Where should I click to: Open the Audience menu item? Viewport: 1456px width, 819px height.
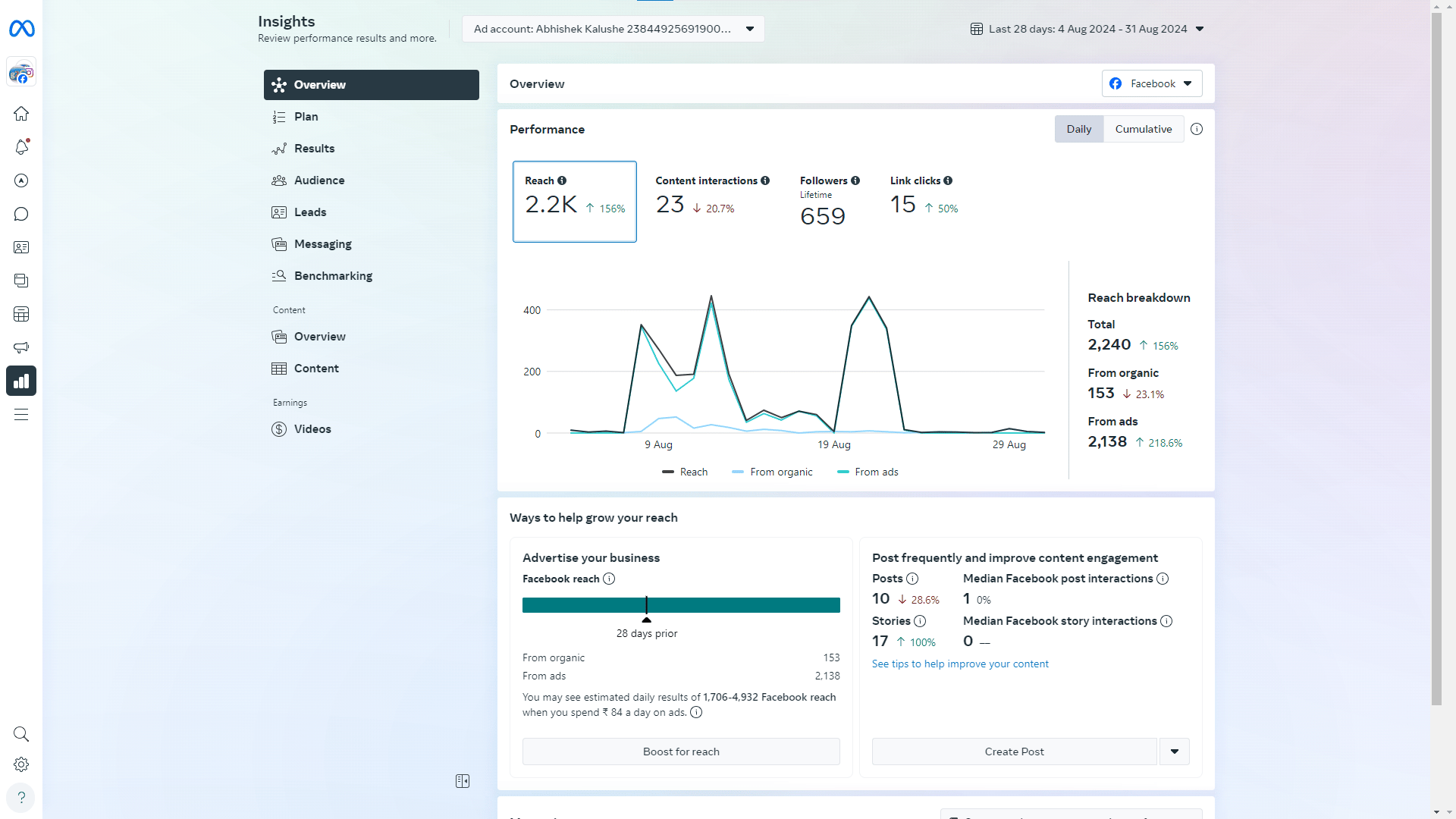pos(372,180)
